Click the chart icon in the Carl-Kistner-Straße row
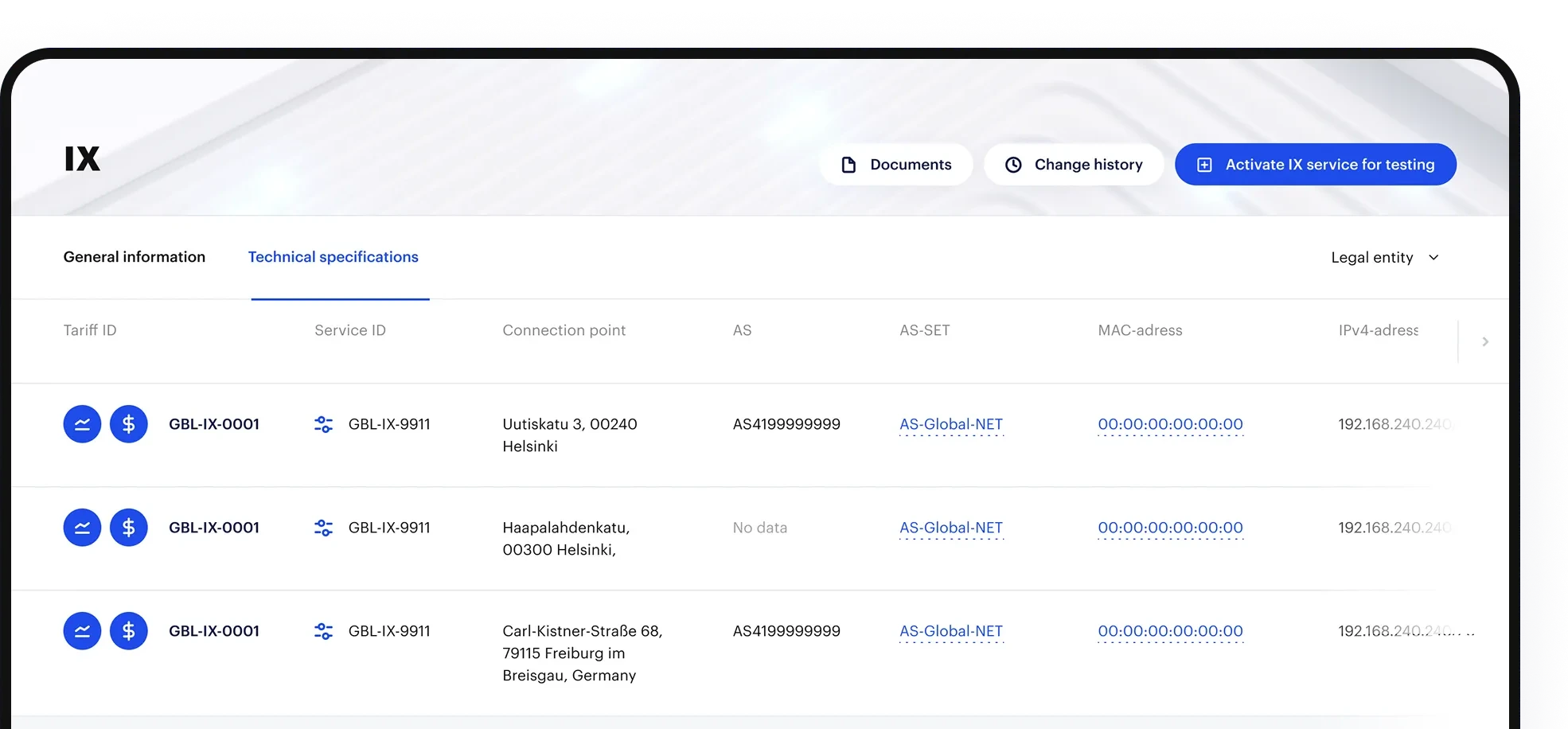The height and width of the screenshot is (729, 1568). (x=82, y=631)
